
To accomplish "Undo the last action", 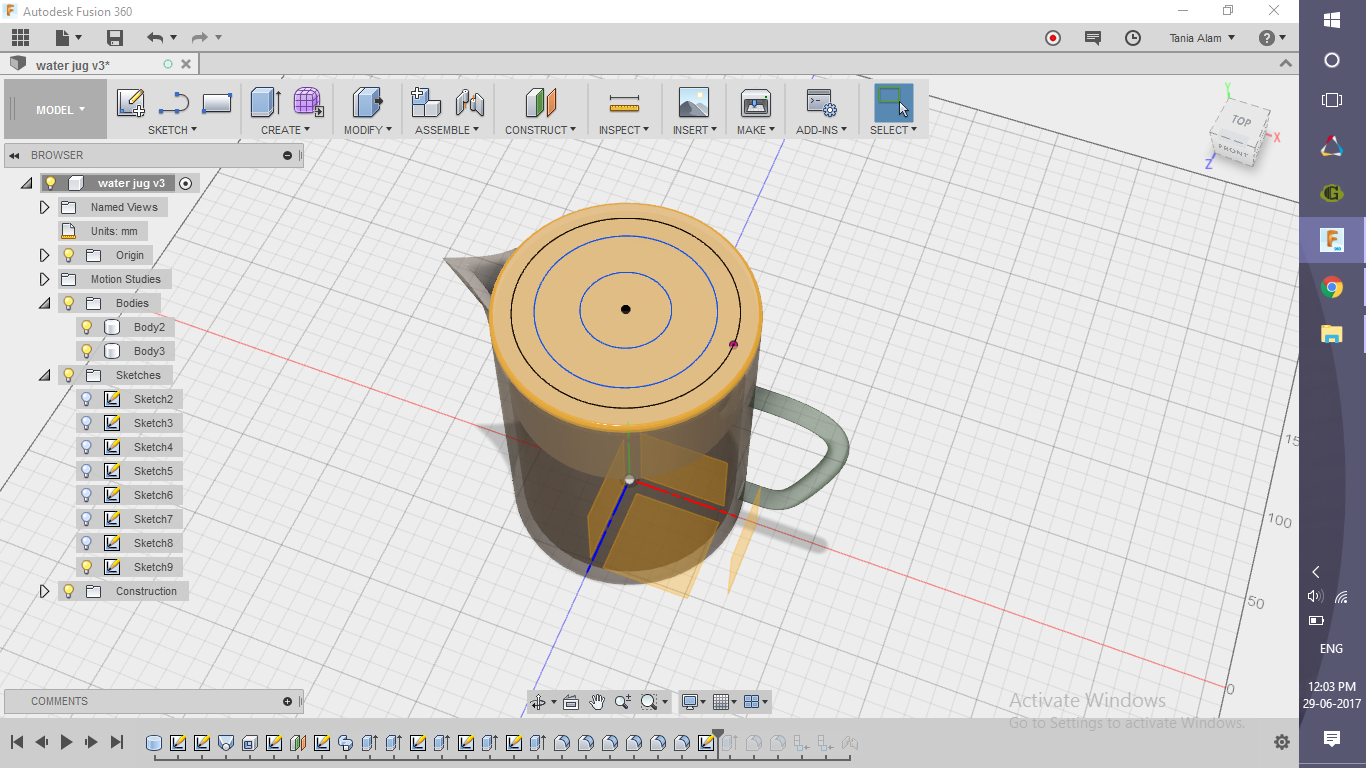I will click(x=155, y=38).
